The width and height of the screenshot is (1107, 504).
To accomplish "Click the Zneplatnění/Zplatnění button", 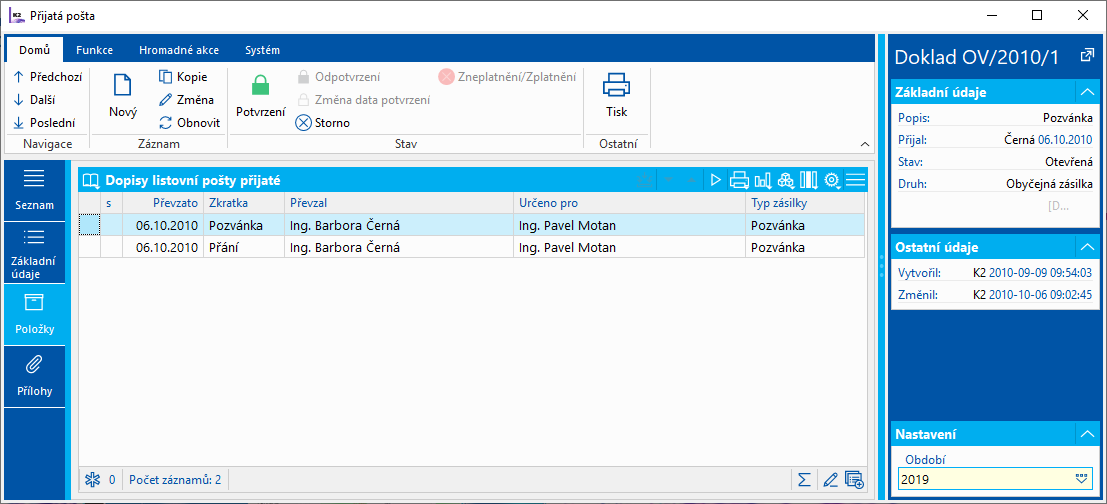I will [507, 77].
